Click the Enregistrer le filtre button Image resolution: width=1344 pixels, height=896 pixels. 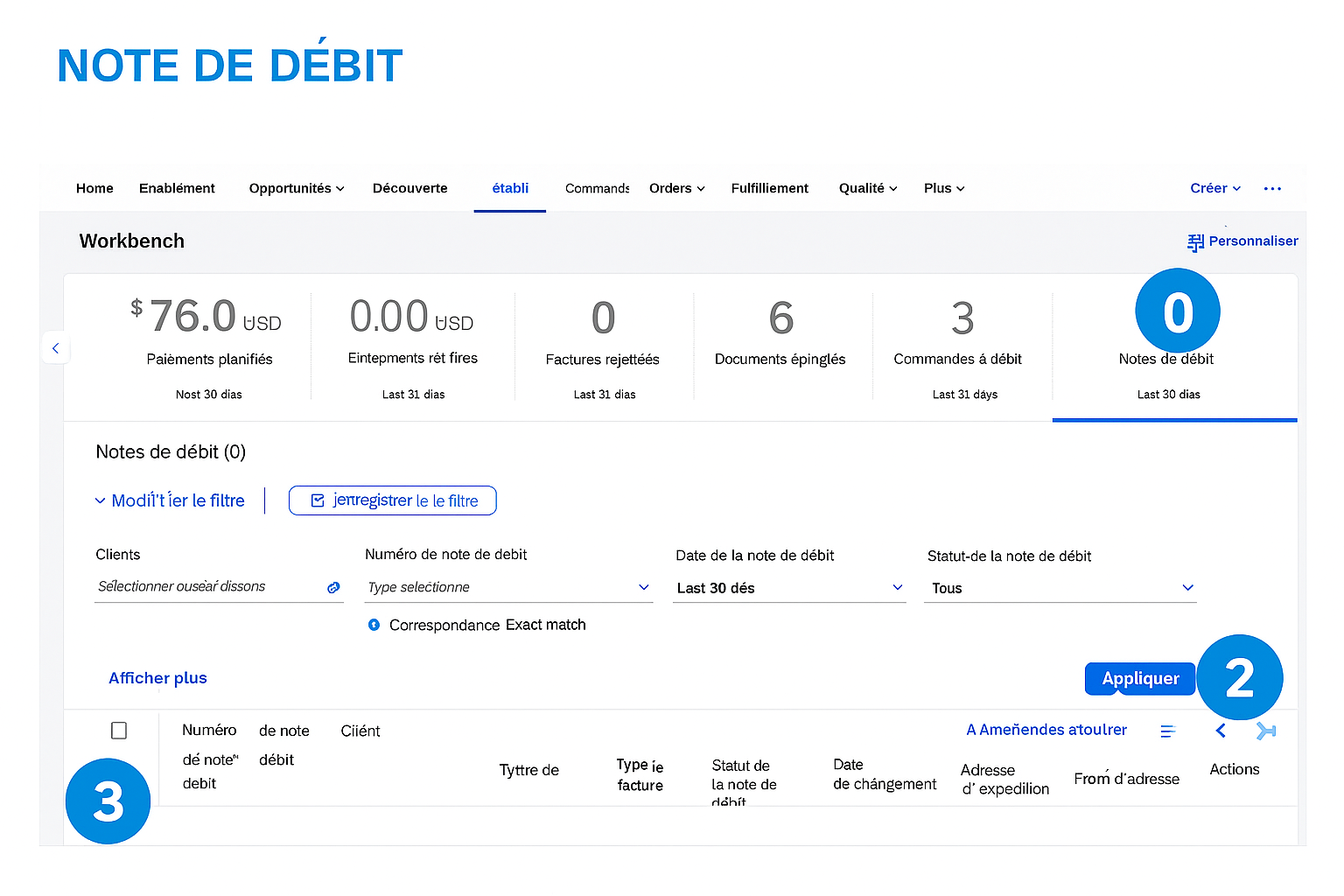click(x=393, y=500)
